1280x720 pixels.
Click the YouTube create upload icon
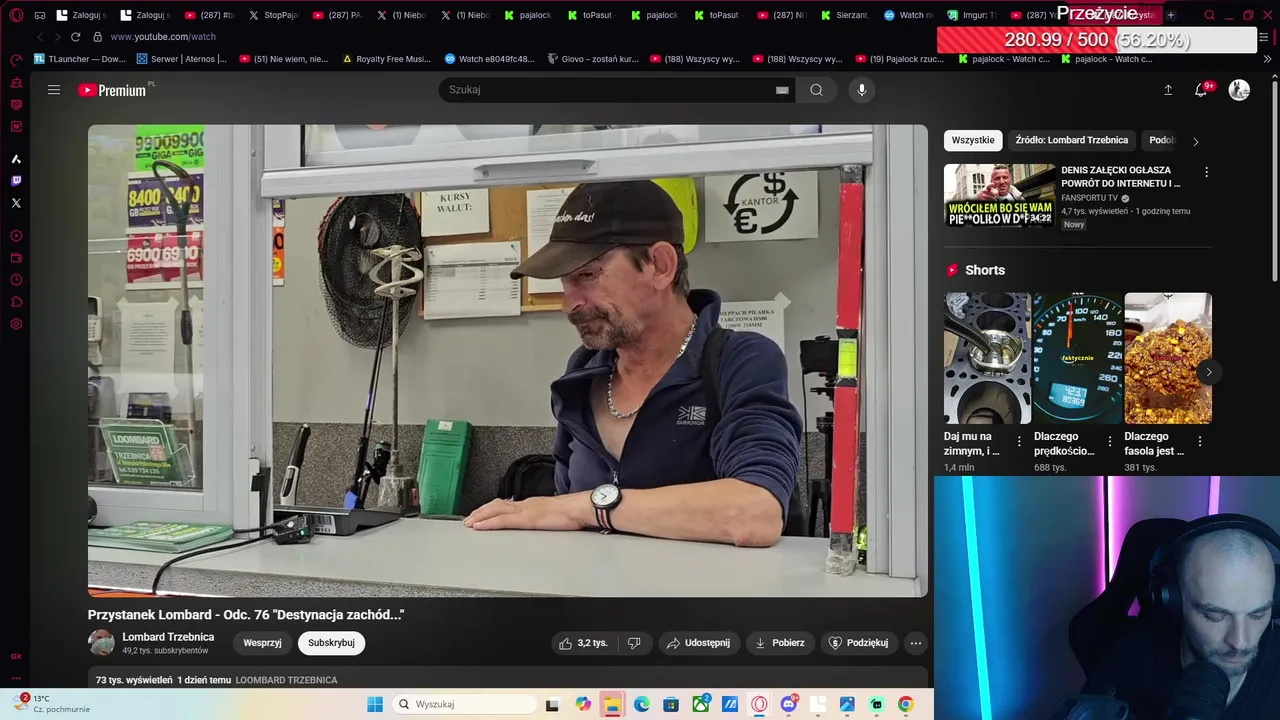[x=1168, y=90]
